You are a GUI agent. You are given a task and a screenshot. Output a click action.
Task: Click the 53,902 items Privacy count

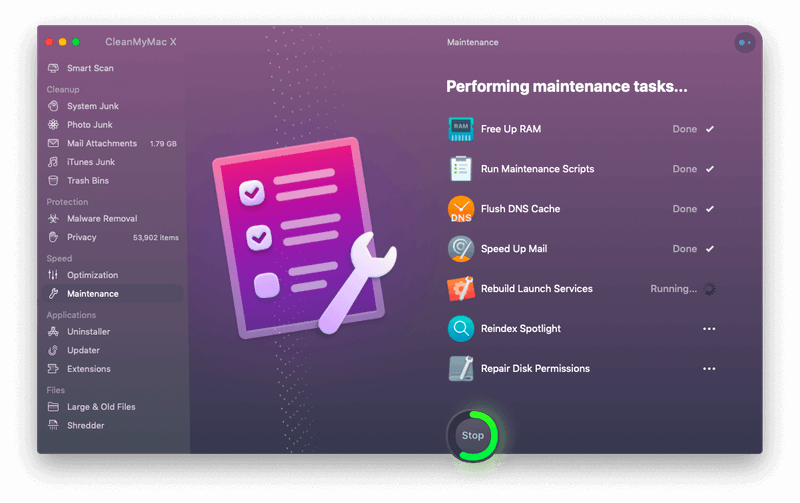tap(156, 238)
